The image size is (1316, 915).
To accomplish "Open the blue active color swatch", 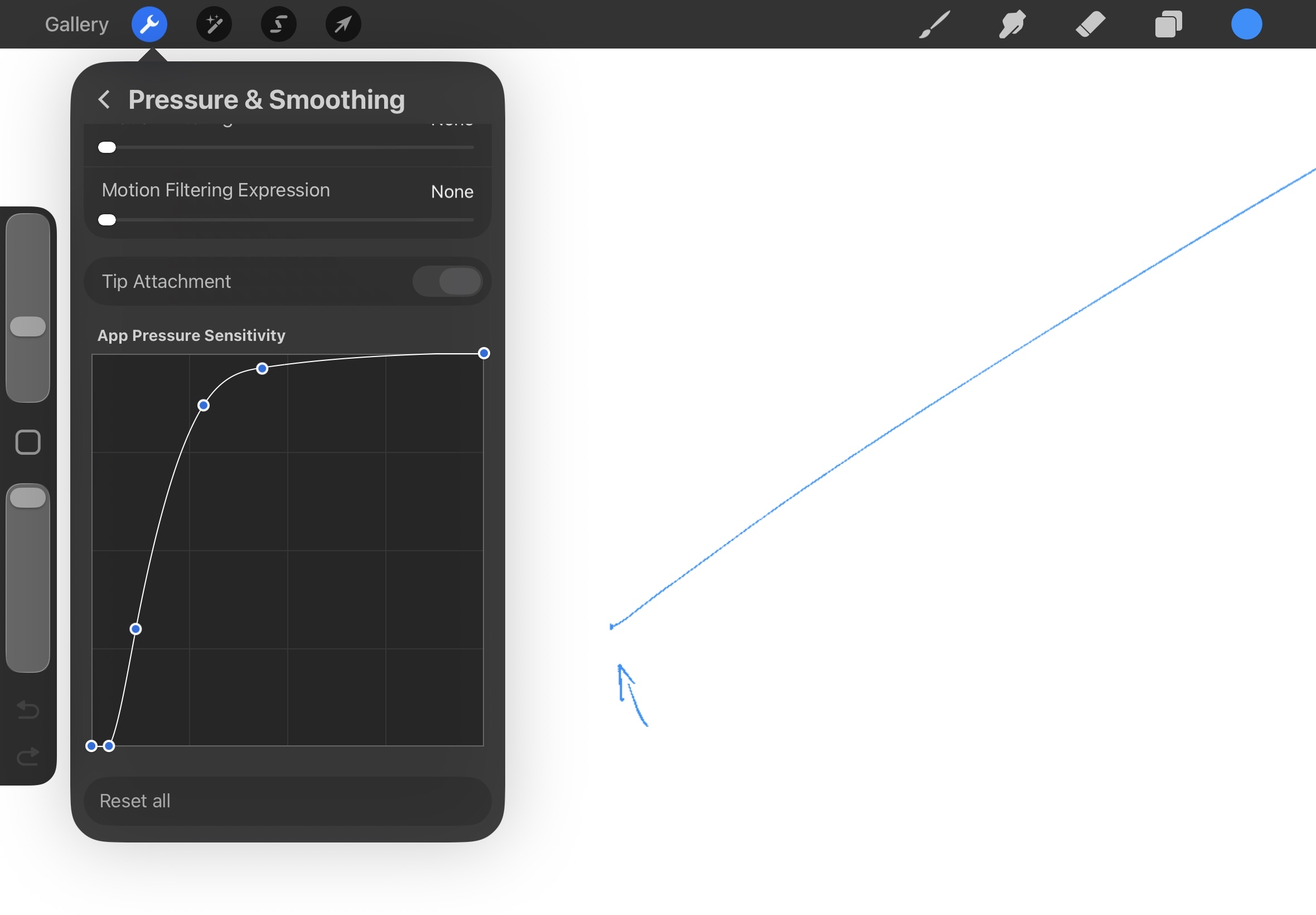I will tap(1246, 24).
